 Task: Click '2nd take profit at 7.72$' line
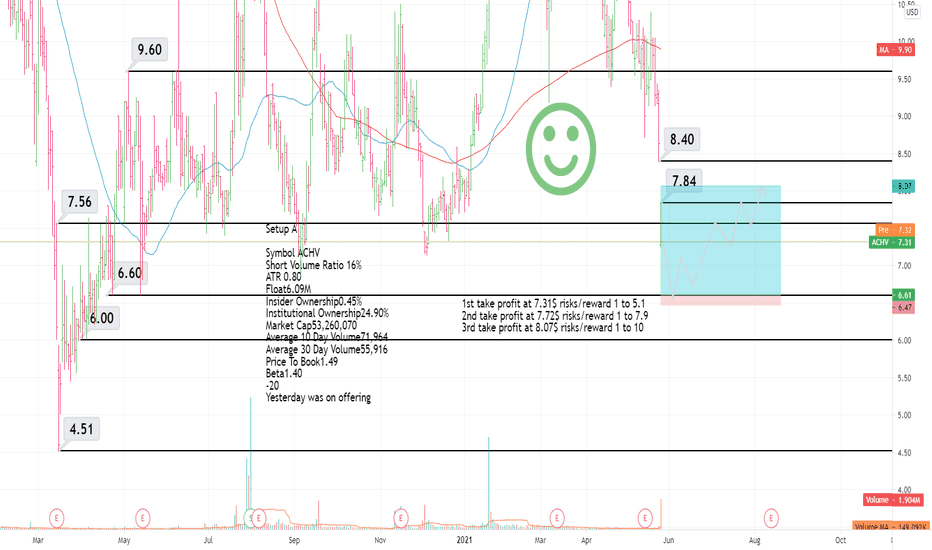tap(555, 316)
